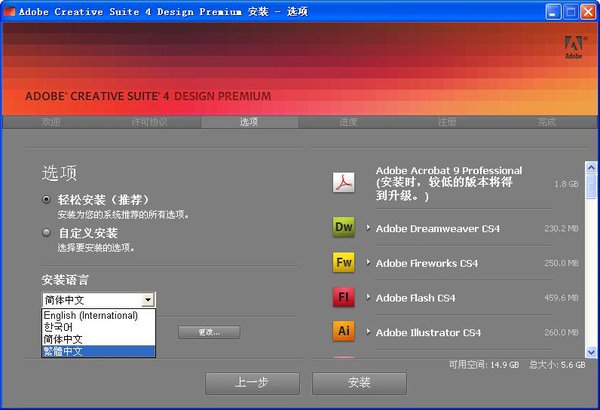Close the installer window
600x410 pixels.
pyautogui.click(x=588, y=11)
